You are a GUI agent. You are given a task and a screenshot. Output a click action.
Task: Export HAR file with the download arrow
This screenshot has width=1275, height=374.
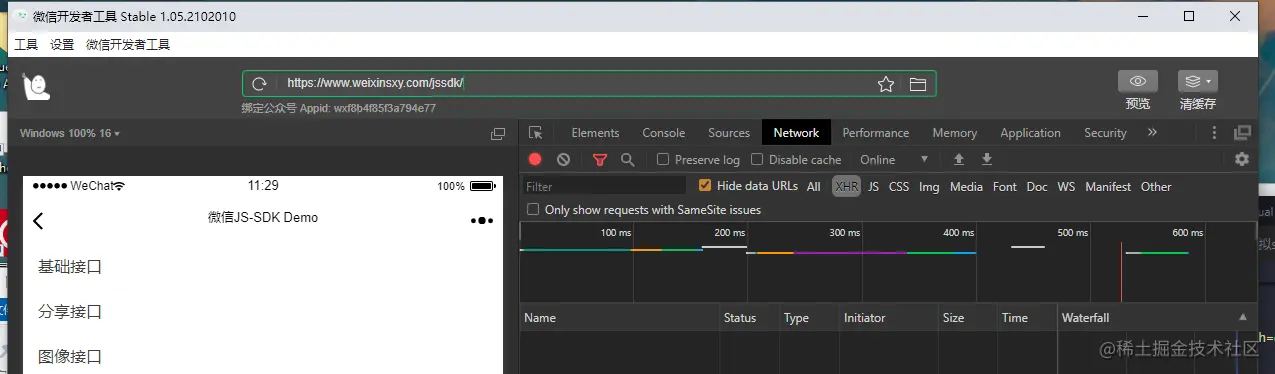coord(987,159)
